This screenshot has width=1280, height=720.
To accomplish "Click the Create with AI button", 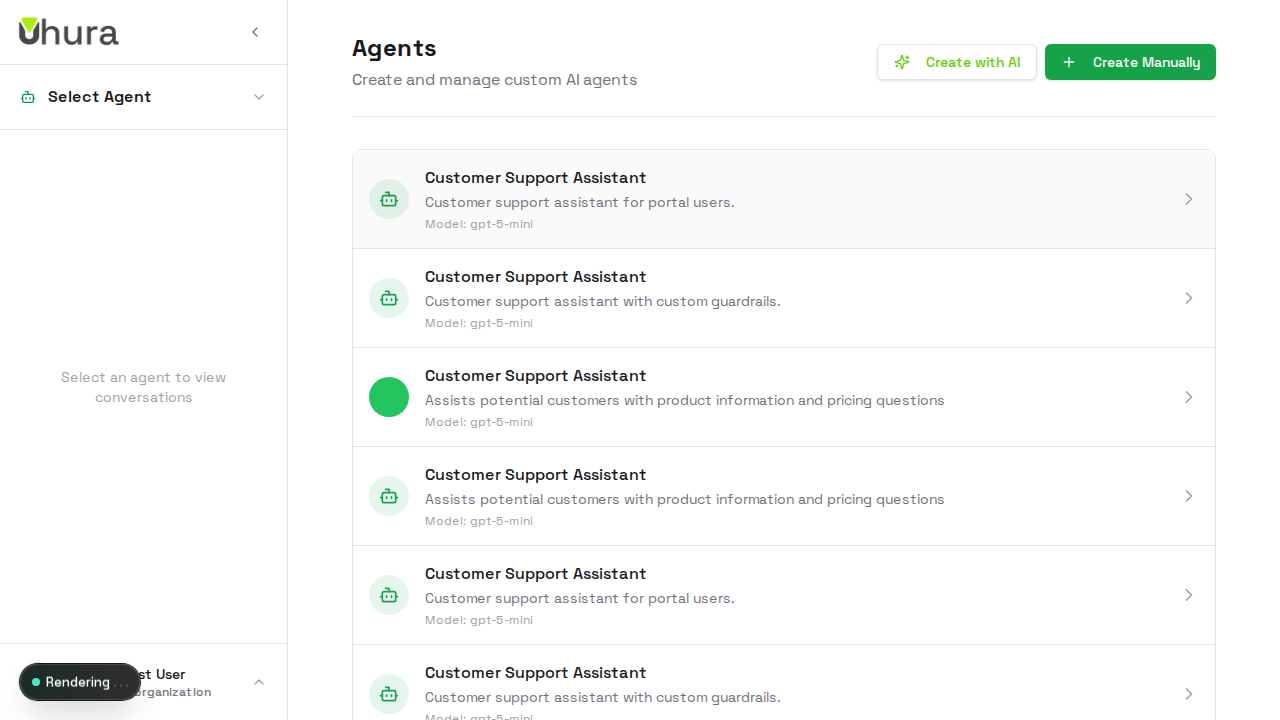I will (957, 62).
